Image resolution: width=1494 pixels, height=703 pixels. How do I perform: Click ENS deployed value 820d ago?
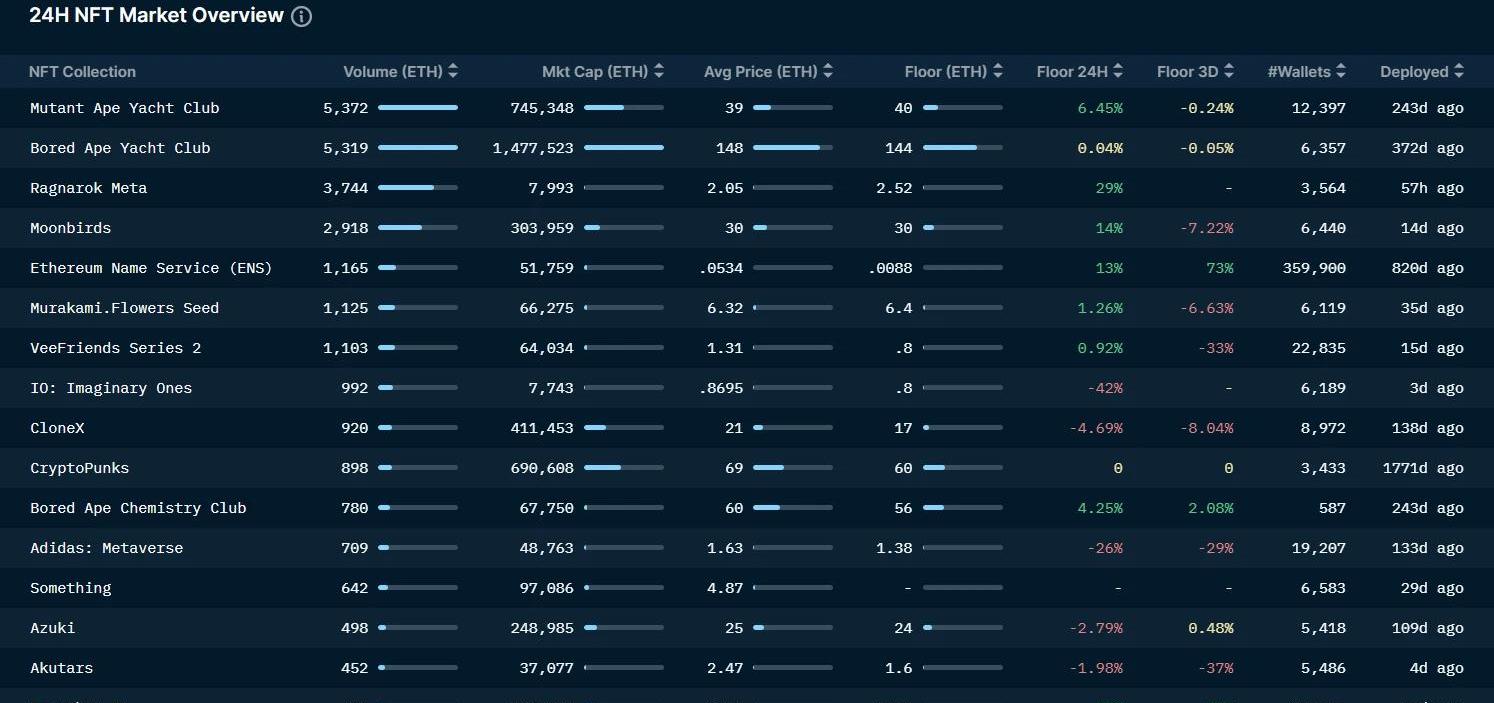[x=1427, y=268]
